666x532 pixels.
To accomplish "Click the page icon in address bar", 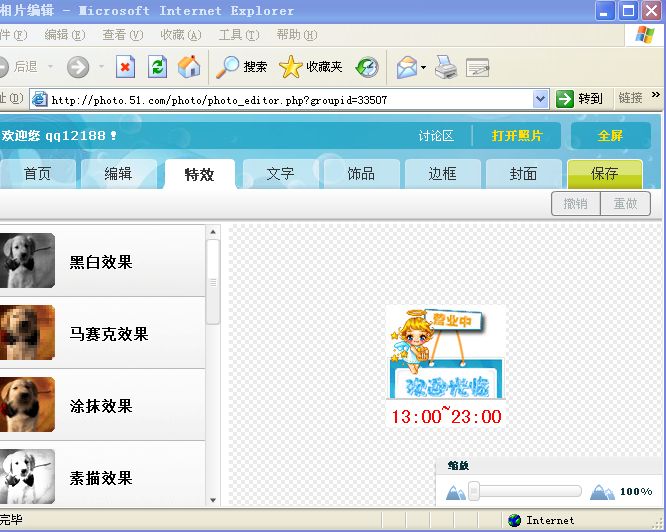I will (40, 99).
